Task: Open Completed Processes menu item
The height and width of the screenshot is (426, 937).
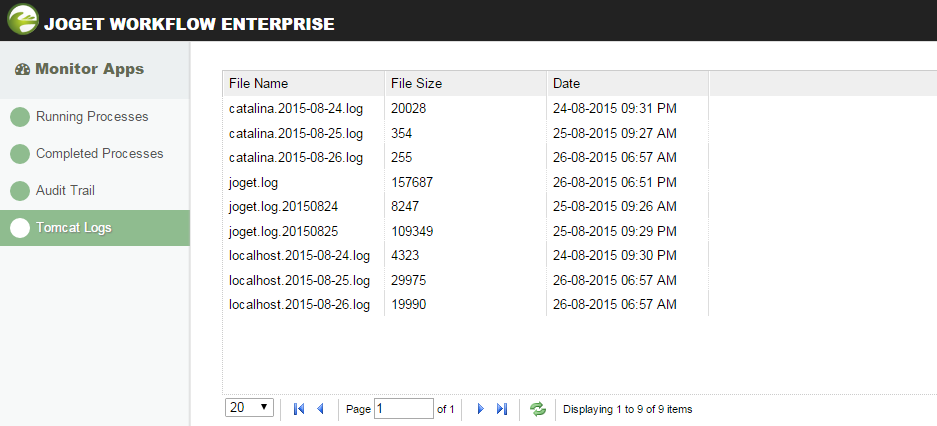Action: point(99,154)
